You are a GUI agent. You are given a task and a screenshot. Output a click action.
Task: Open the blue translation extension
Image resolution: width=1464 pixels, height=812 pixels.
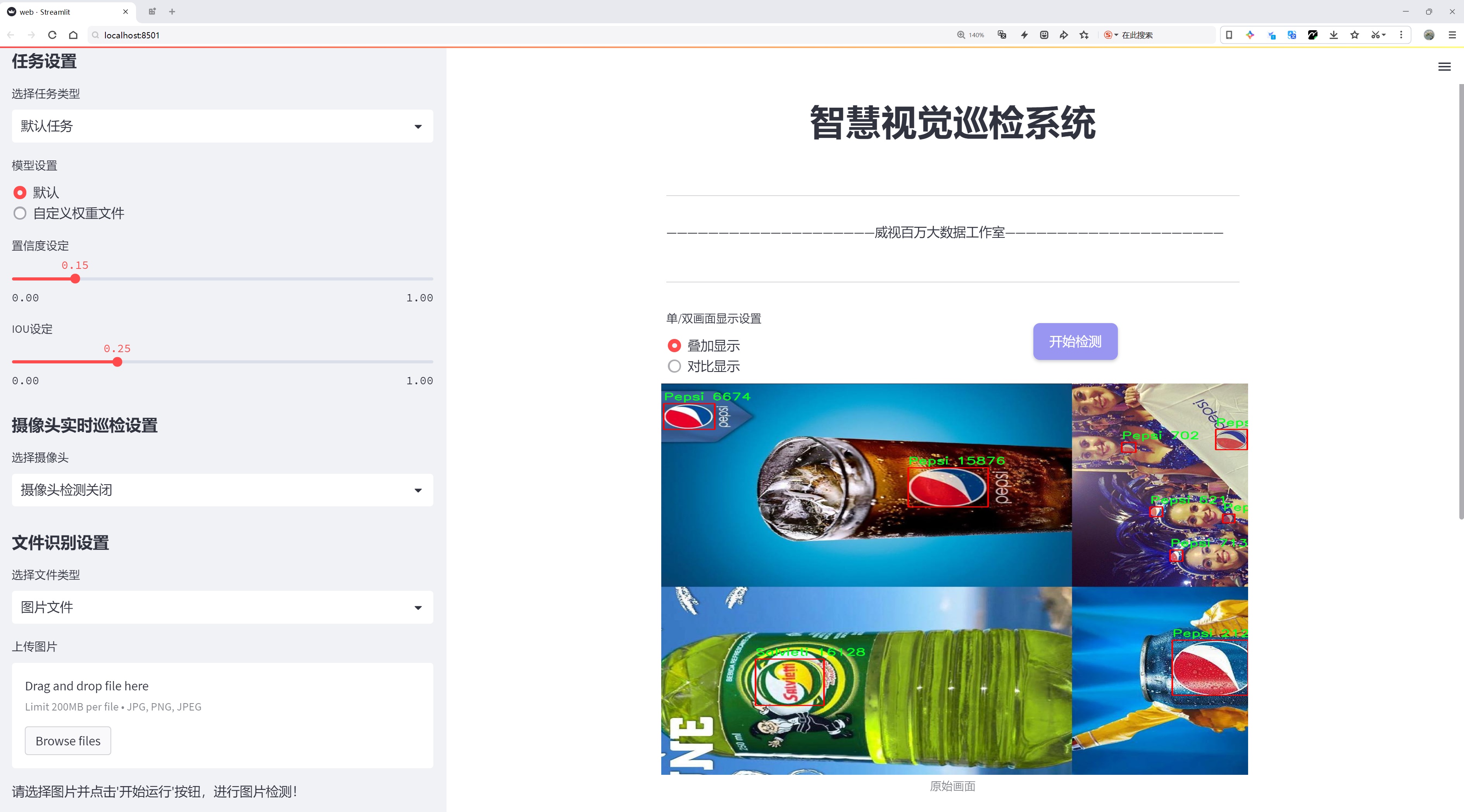1292,35
